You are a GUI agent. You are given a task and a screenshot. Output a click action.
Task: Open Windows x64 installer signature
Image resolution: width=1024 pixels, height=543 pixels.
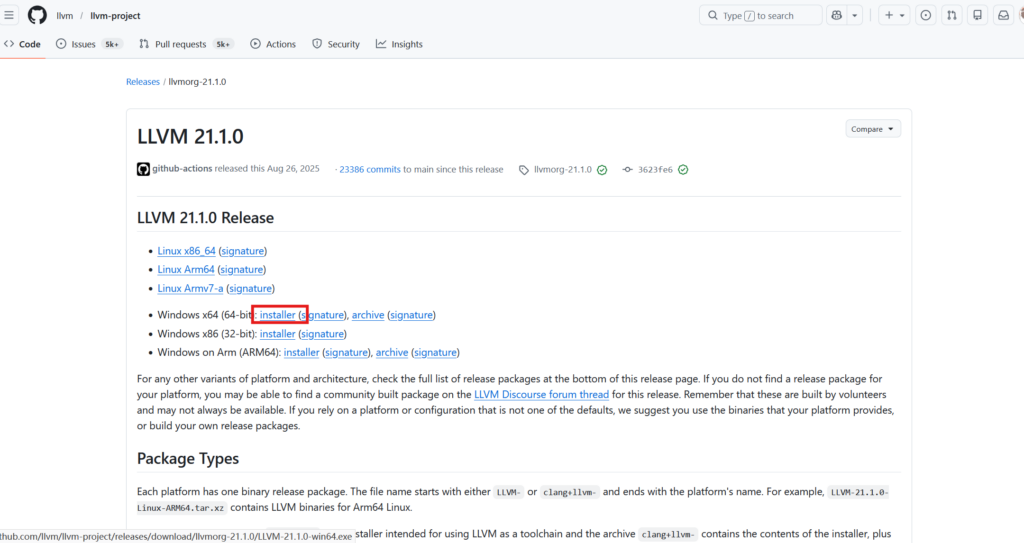pyautogui.click(x=323, y=315)
